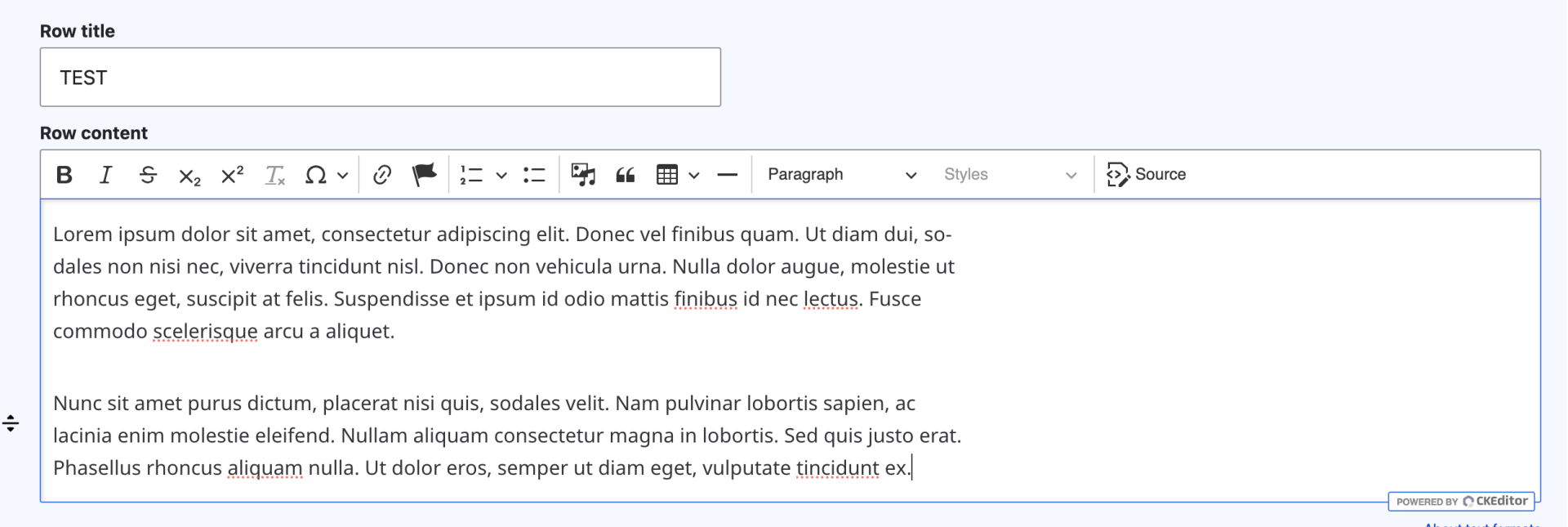
Task: Insert a link with the chain icon
Action: 381,175
